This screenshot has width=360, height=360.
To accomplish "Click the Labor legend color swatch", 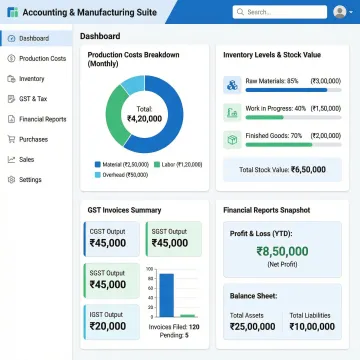I will click(157, 165).
